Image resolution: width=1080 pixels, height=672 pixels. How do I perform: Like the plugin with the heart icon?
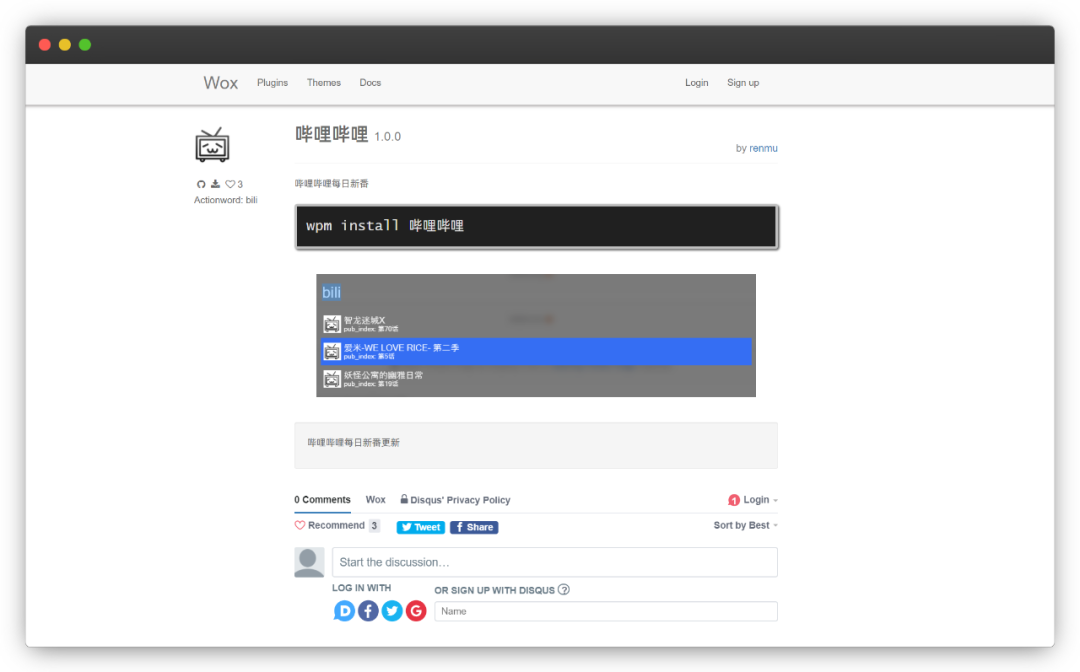pyautogui.click(x=230, y=184)
